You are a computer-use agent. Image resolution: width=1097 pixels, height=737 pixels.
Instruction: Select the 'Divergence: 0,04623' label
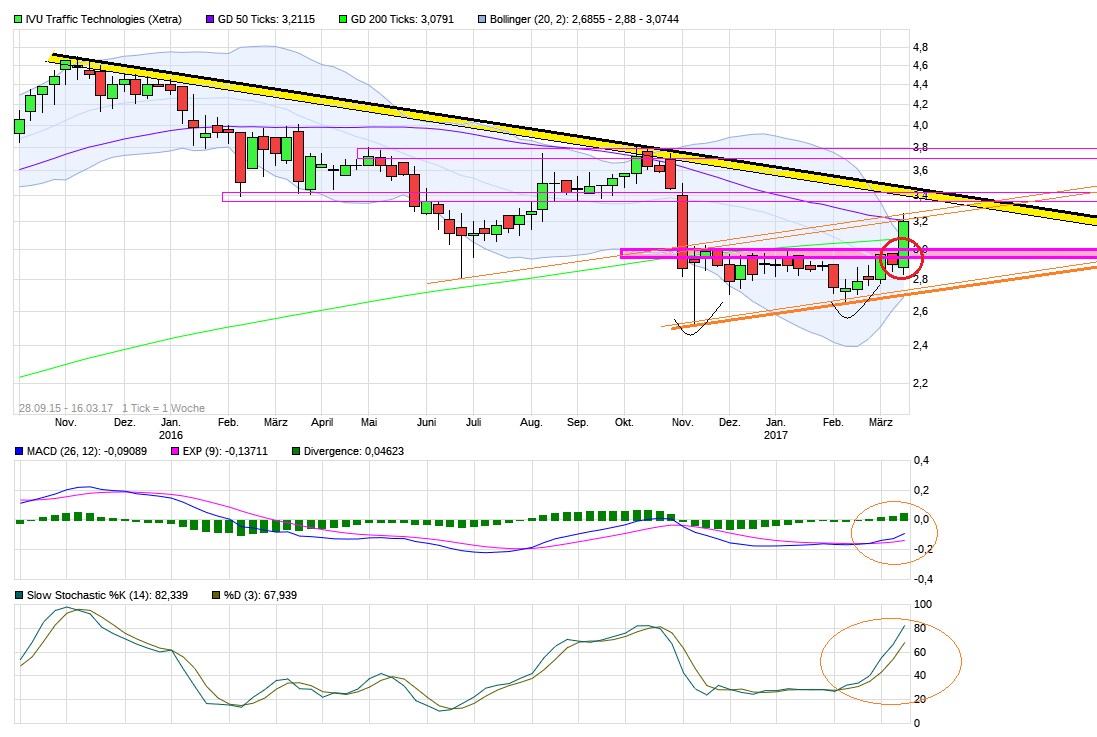(354, 451)
